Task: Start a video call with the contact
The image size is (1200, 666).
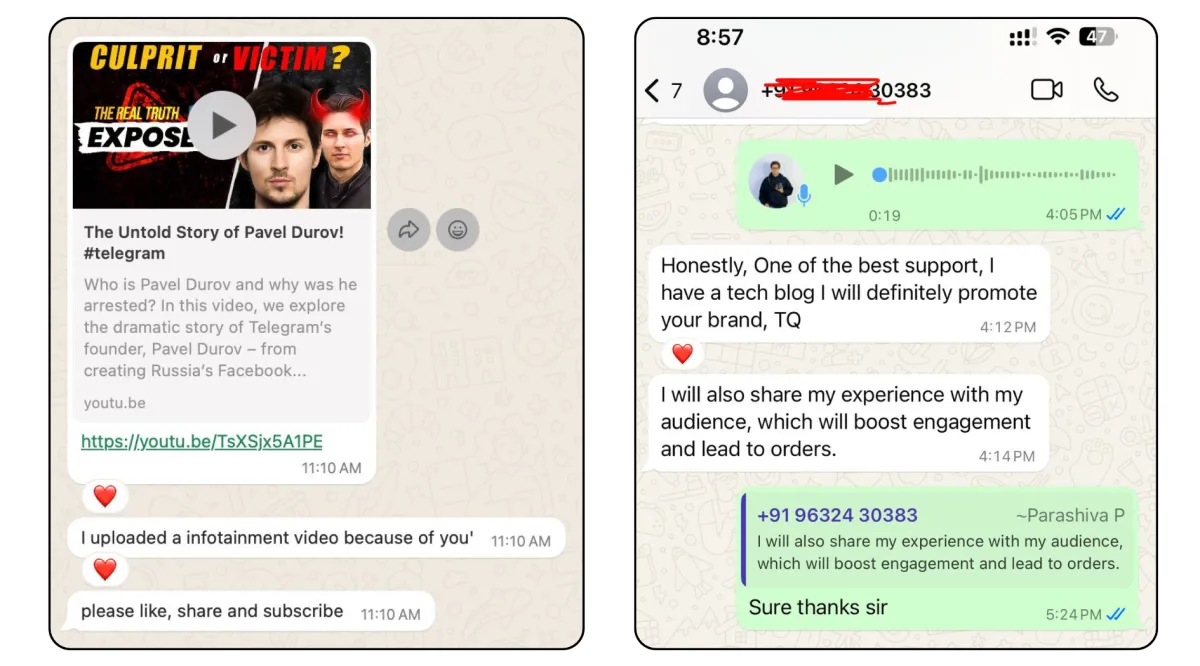Action: 1047,90
